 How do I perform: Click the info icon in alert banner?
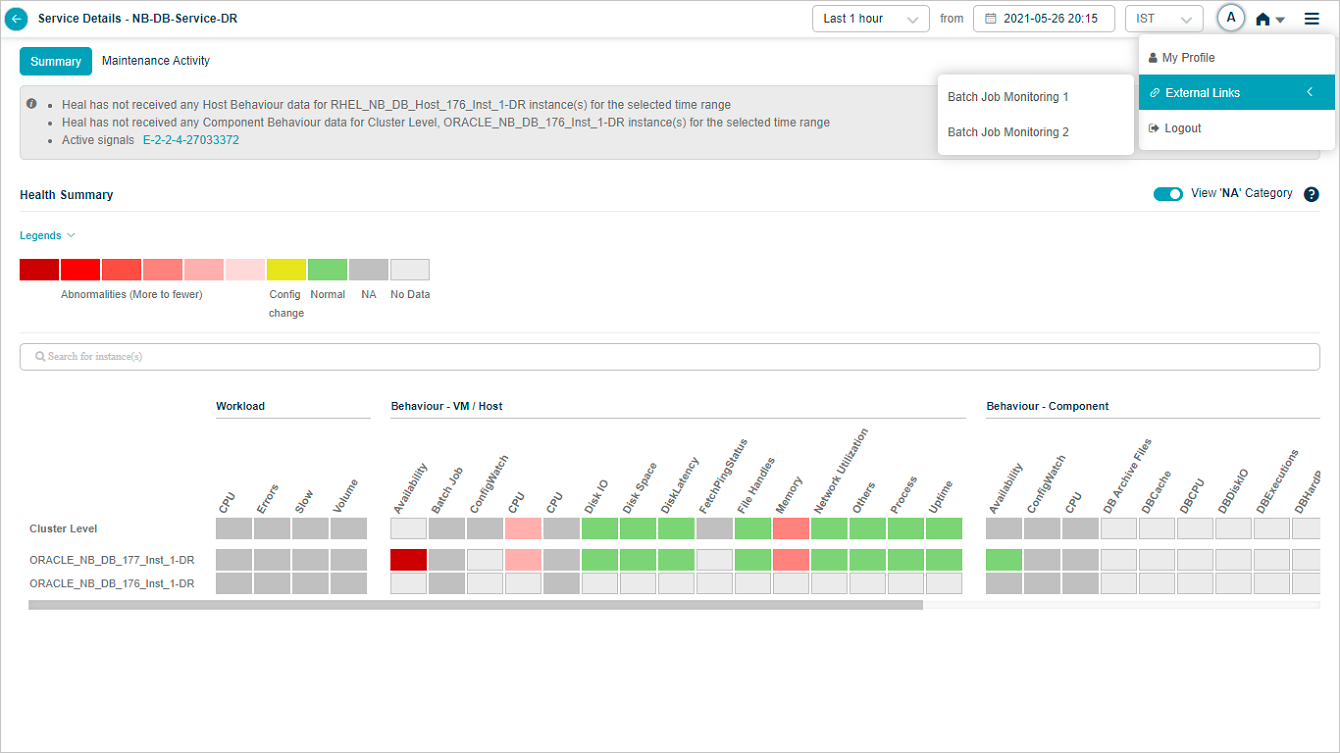coord(32,104)
